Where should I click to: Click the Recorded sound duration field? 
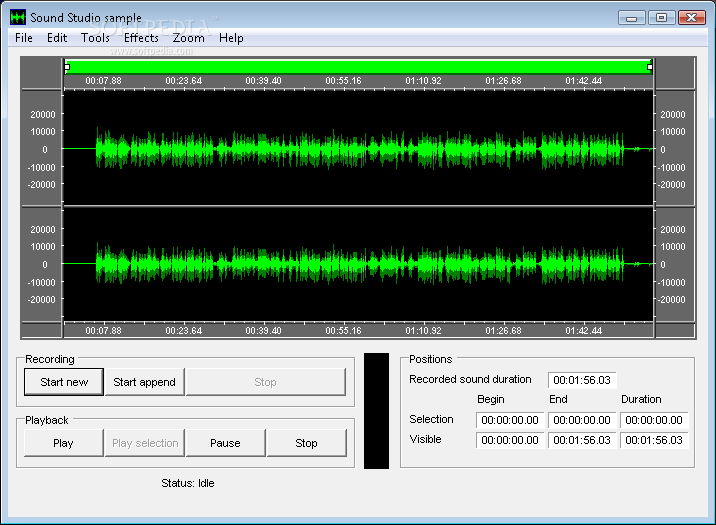[x=582, y=380]
